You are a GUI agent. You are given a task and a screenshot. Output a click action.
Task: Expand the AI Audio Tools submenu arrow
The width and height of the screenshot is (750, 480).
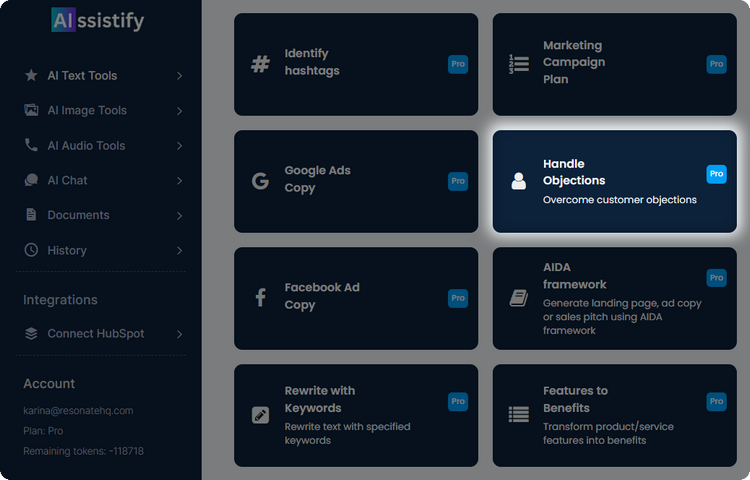coord(179,146)
